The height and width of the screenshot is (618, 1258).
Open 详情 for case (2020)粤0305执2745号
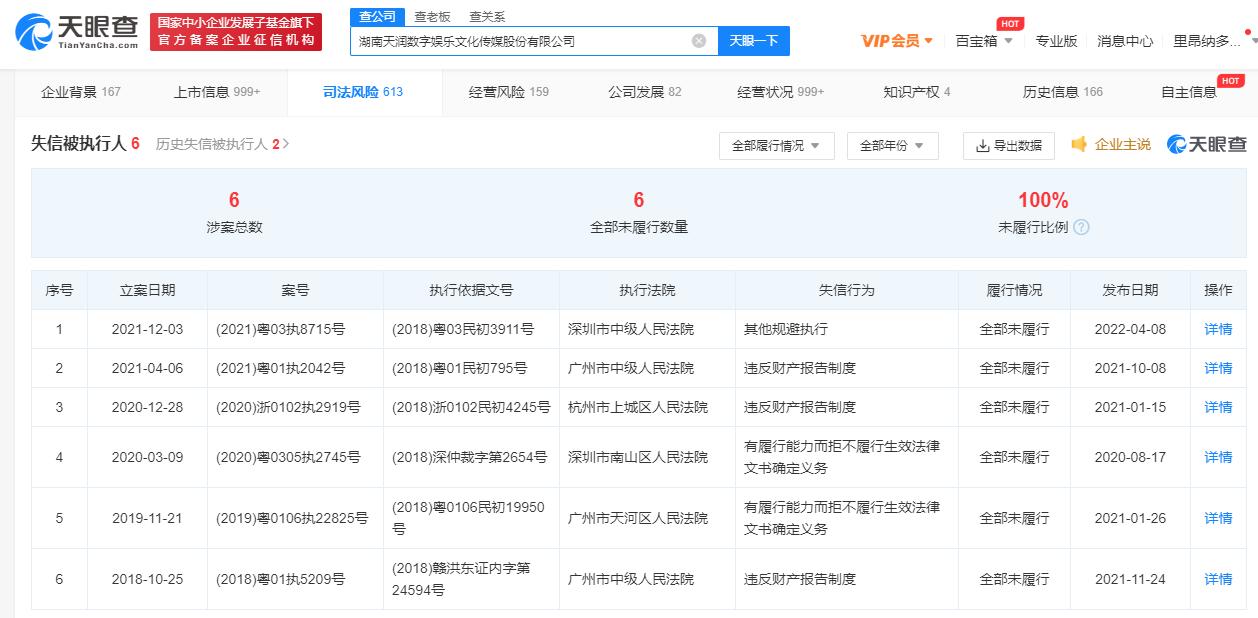pos(1218,457)
